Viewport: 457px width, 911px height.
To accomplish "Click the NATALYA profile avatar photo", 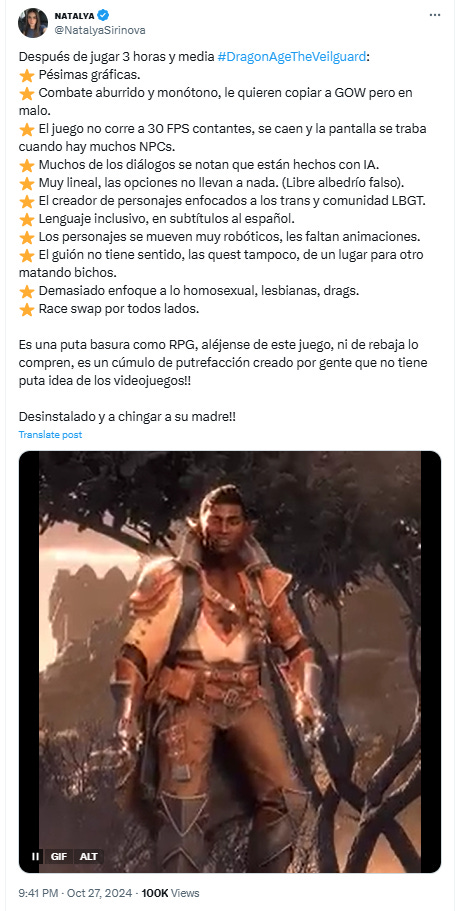I will pyautogui.click(x=33, y=23).
